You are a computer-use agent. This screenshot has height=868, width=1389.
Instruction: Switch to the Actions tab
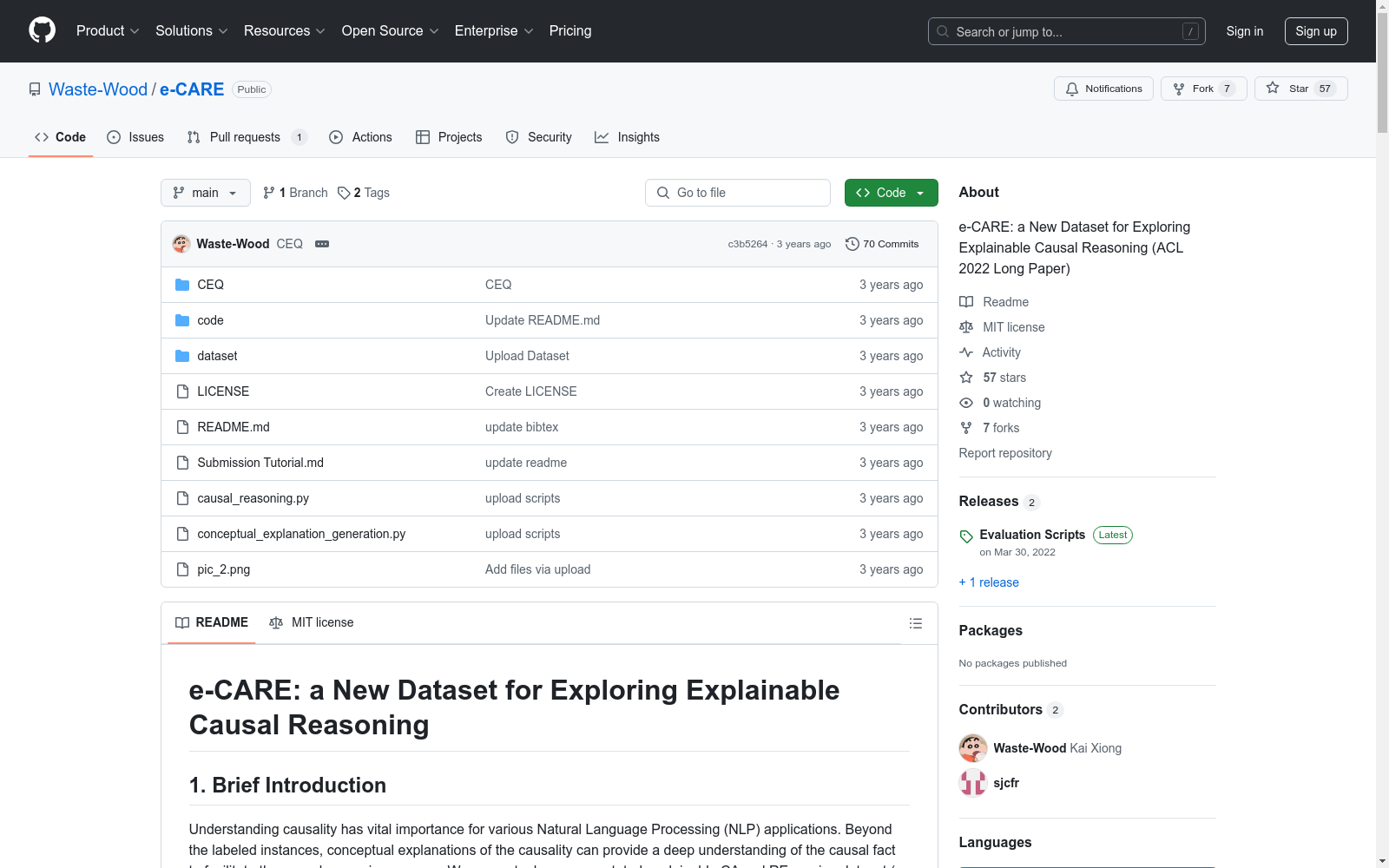pos(361,137)
